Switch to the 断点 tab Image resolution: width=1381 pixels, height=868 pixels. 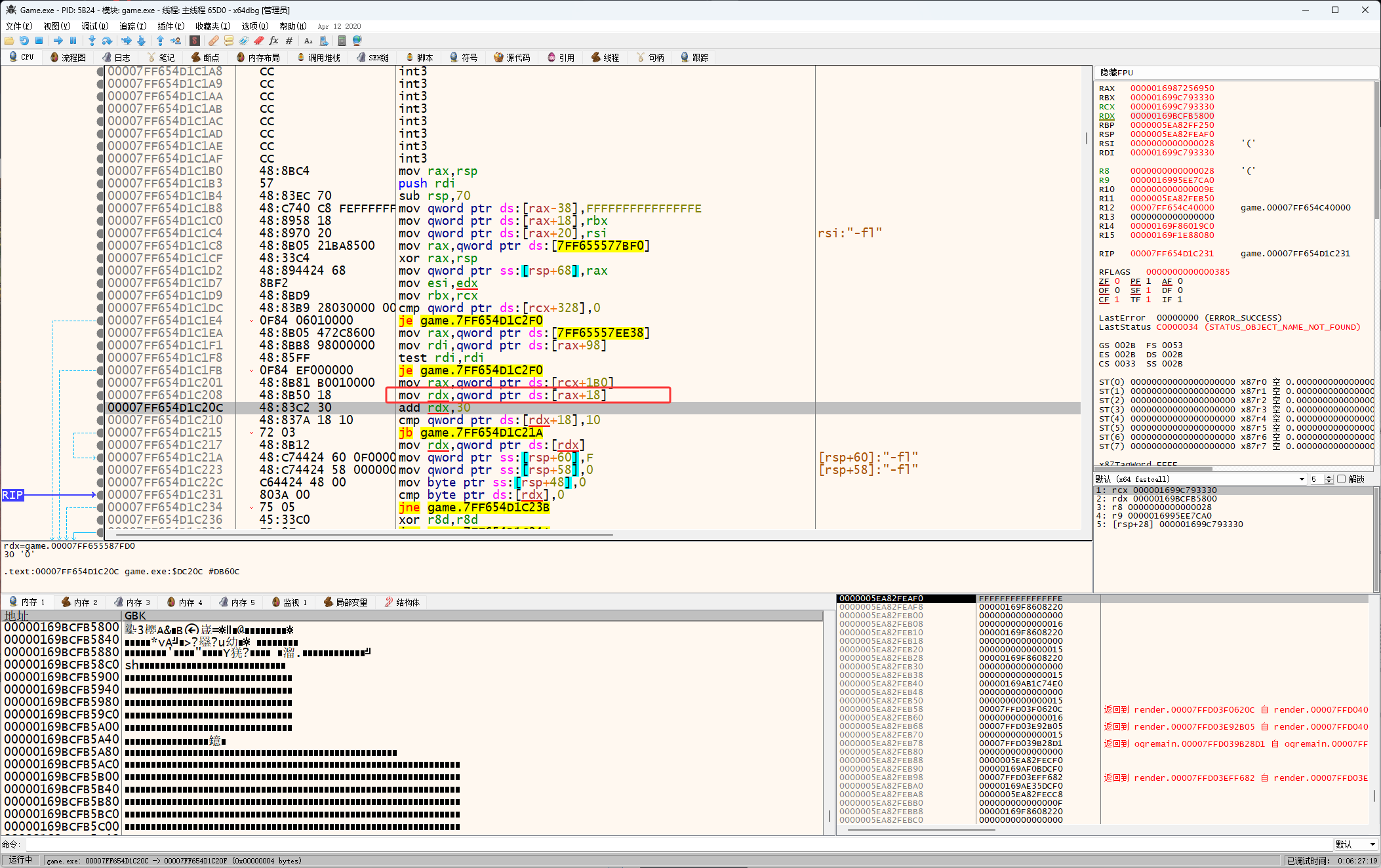pyautogui.click(x=205, y=58)
